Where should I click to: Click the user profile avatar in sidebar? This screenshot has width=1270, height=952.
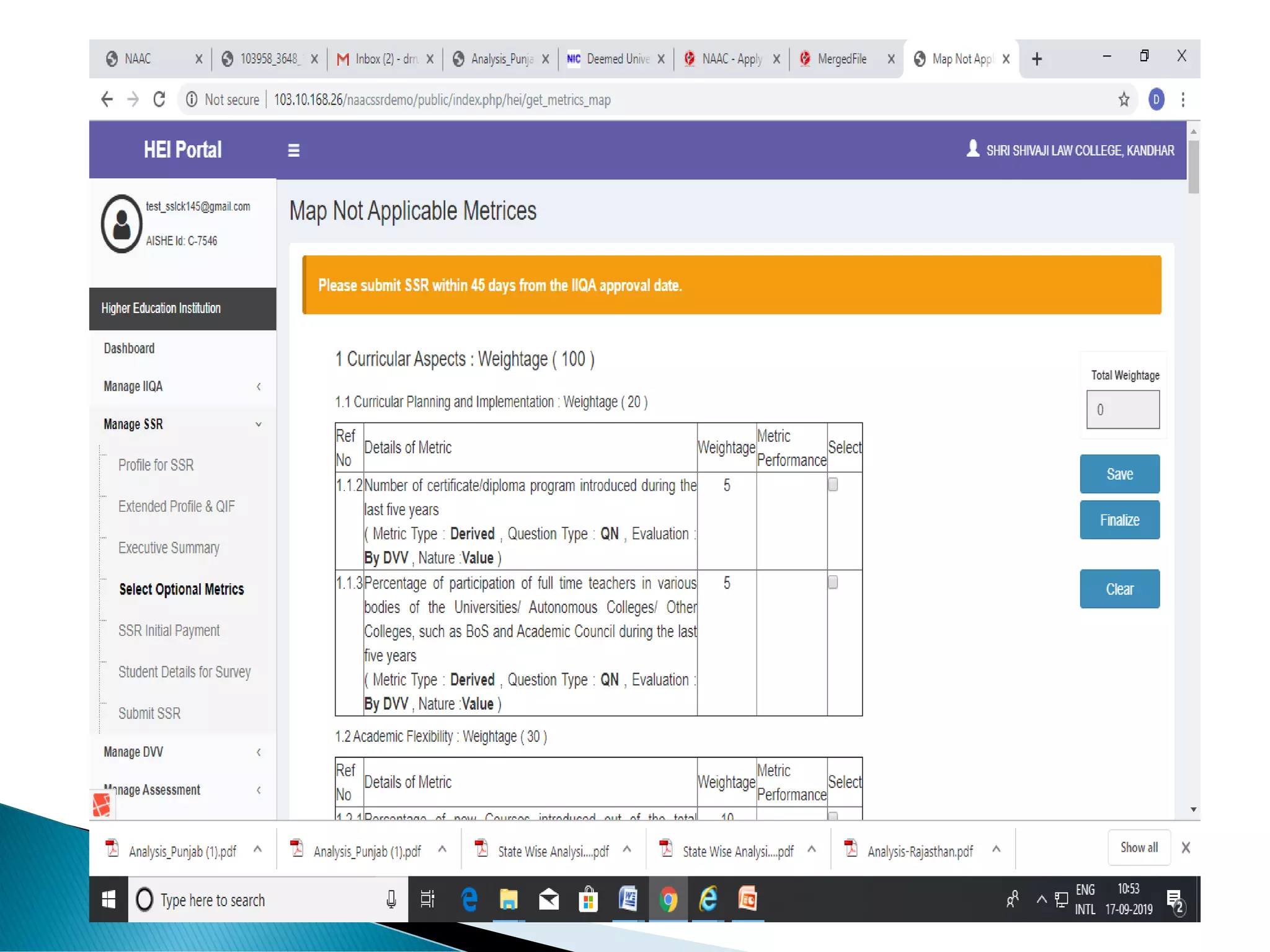(122, 224)
